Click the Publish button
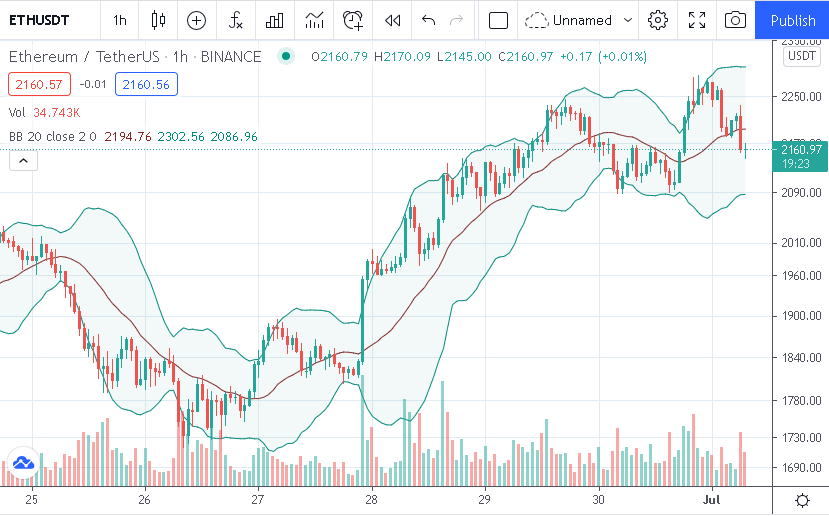The height and width of the screenshot is (516, 829). [792, 20]
